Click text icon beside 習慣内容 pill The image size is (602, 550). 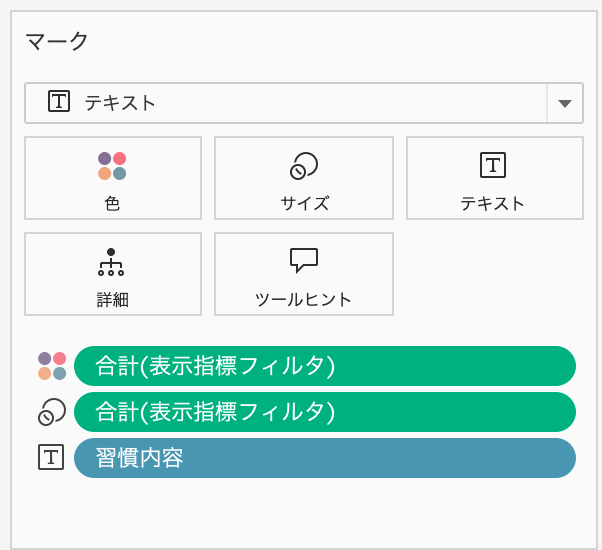[x=51, y=457]
